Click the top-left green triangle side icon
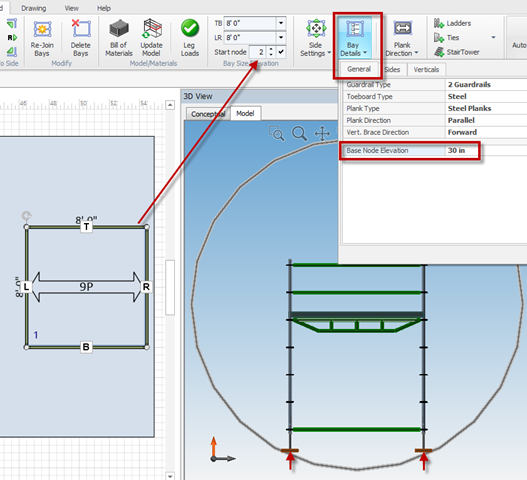The width and height of the screenshot is (527, 480). coord(12,23)
